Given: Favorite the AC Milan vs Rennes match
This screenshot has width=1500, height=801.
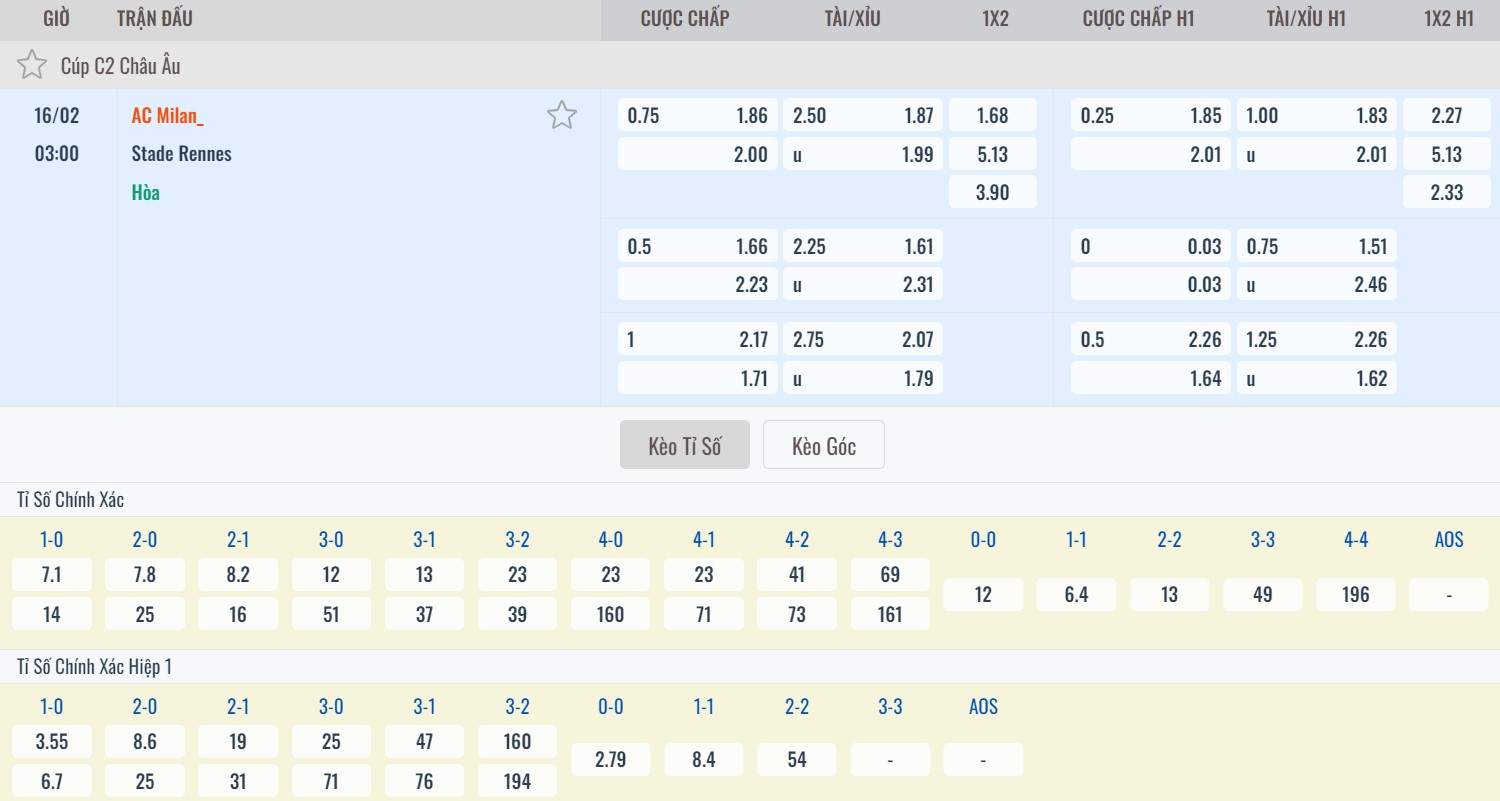Looking at the screenshot, I should [x=561, y=116].
